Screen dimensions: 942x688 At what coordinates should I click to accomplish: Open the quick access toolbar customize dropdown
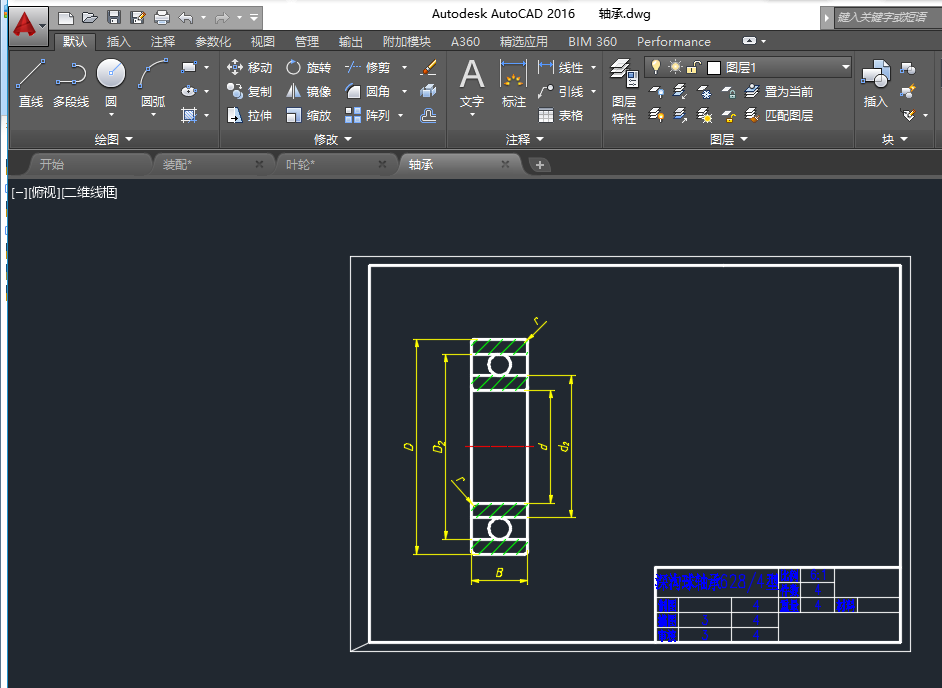click(x=254, y=17)
